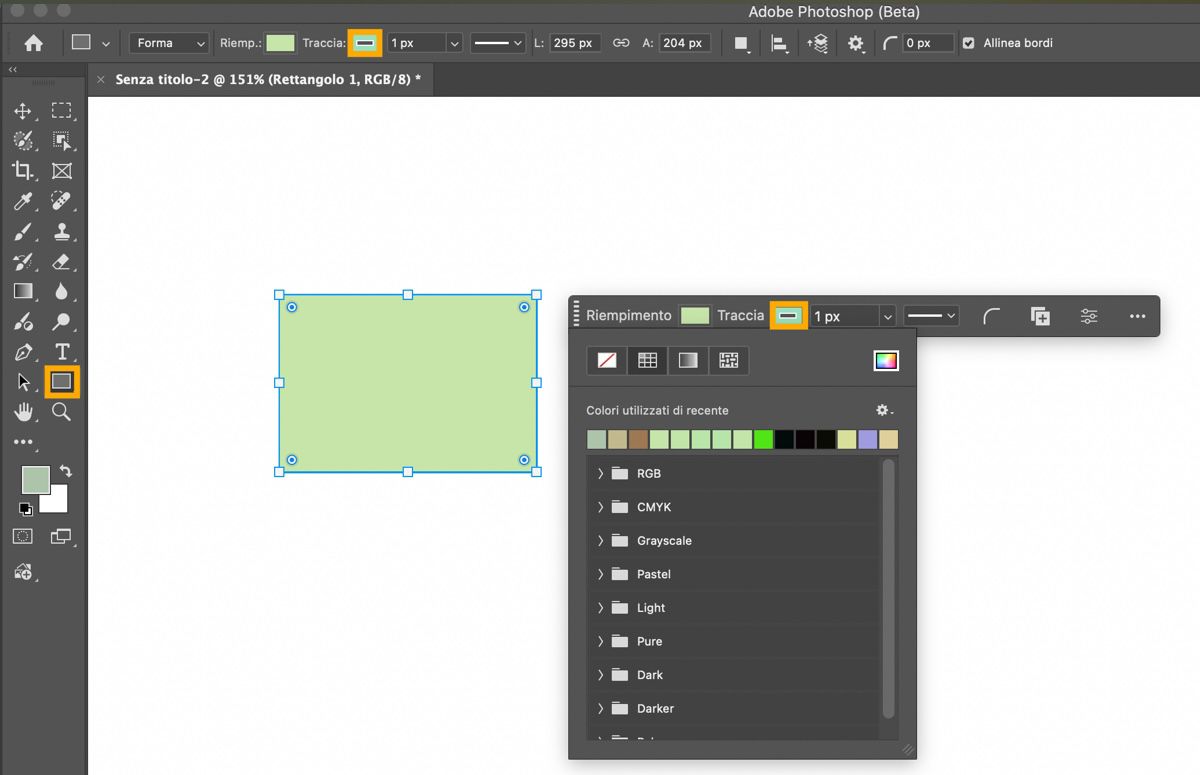
Task: Toggle the Allinea bordi checkbox
Action: tap(968, 43)
